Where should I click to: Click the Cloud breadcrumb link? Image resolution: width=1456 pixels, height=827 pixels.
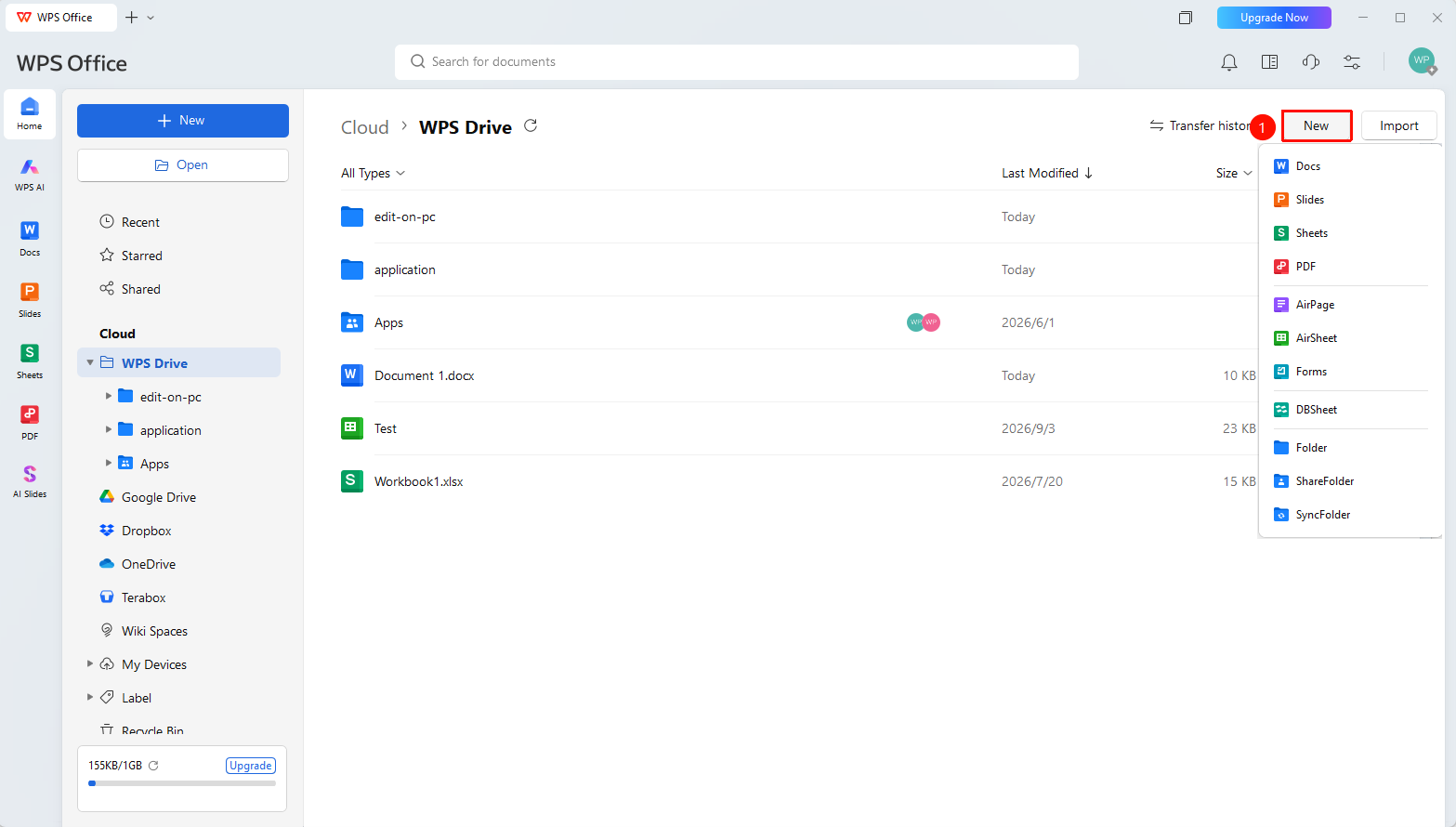[365, 127]
